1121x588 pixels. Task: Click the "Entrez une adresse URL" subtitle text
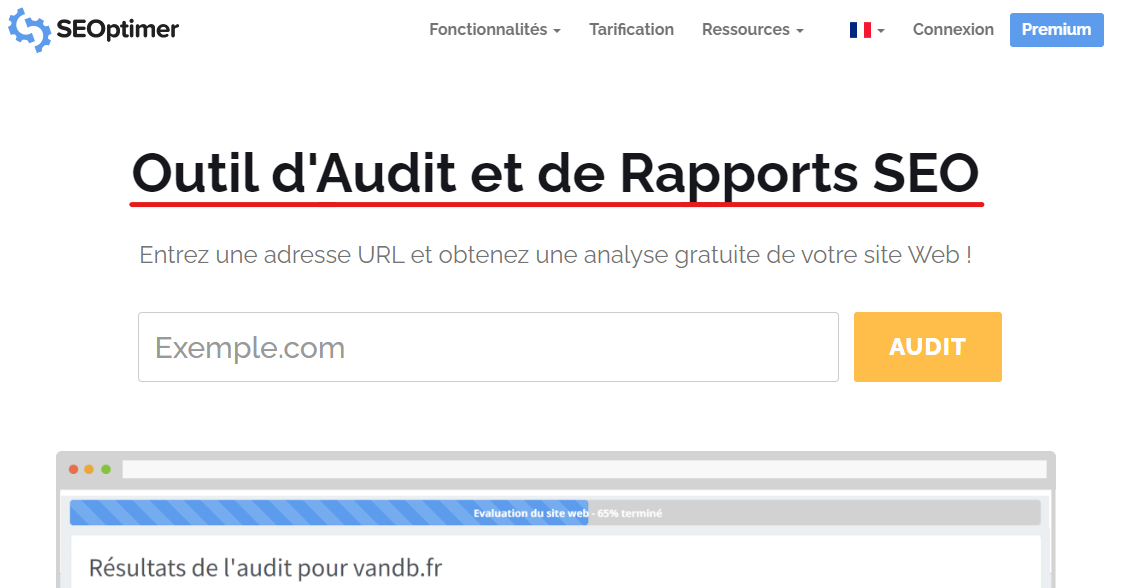(x=555, y=255)
